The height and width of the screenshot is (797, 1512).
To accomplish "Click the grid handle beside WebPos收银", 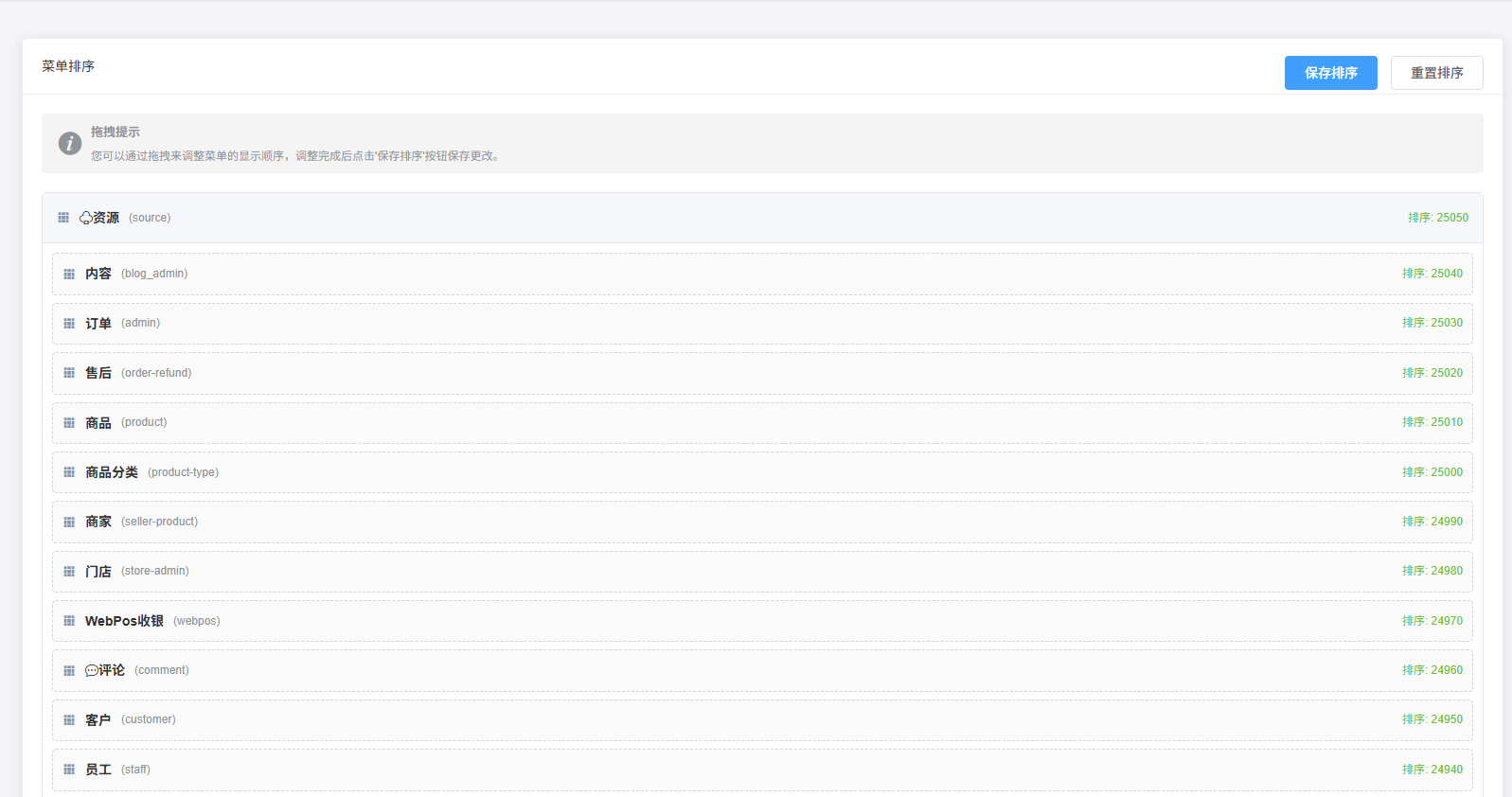I will (x=69, y=621).
